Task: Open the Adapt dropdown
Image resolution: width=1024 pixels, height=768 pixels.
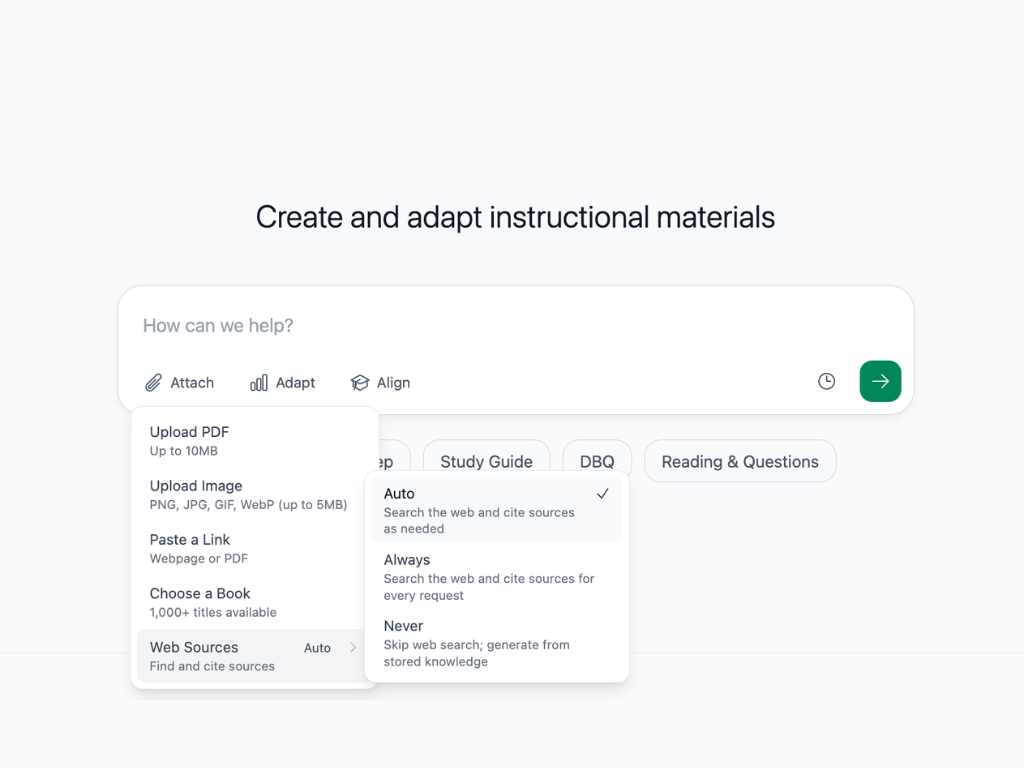Action: click(282, 383)
